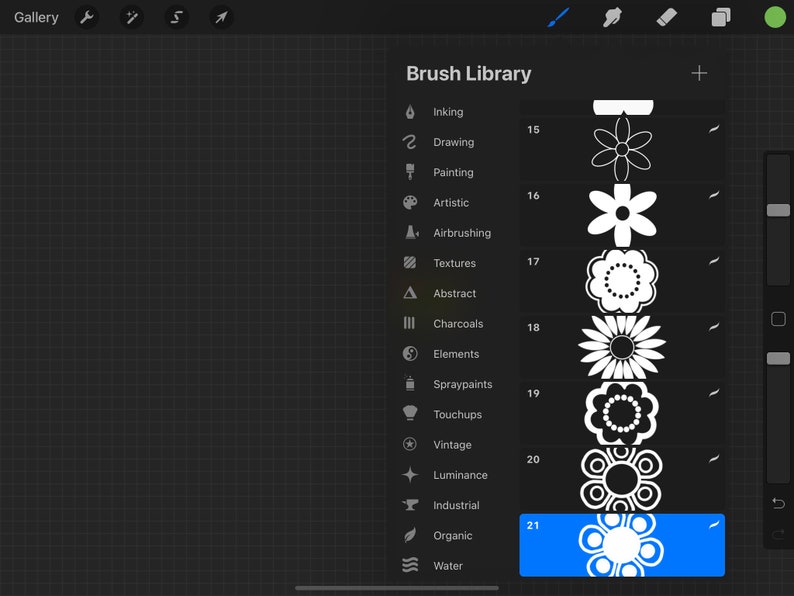Select the Industrial brush set
The width and height of the screenshot is (794, 596).
pos(456,505)
